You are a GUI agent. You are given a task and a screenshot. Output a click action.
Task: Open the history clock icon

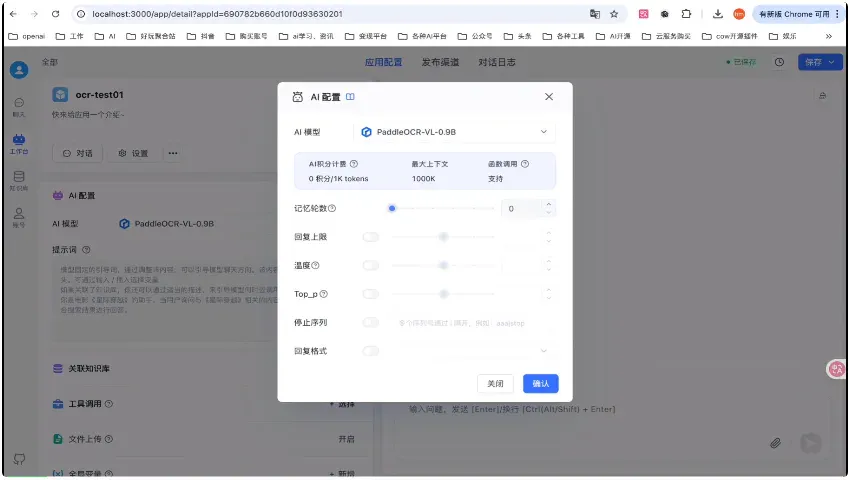779,62
